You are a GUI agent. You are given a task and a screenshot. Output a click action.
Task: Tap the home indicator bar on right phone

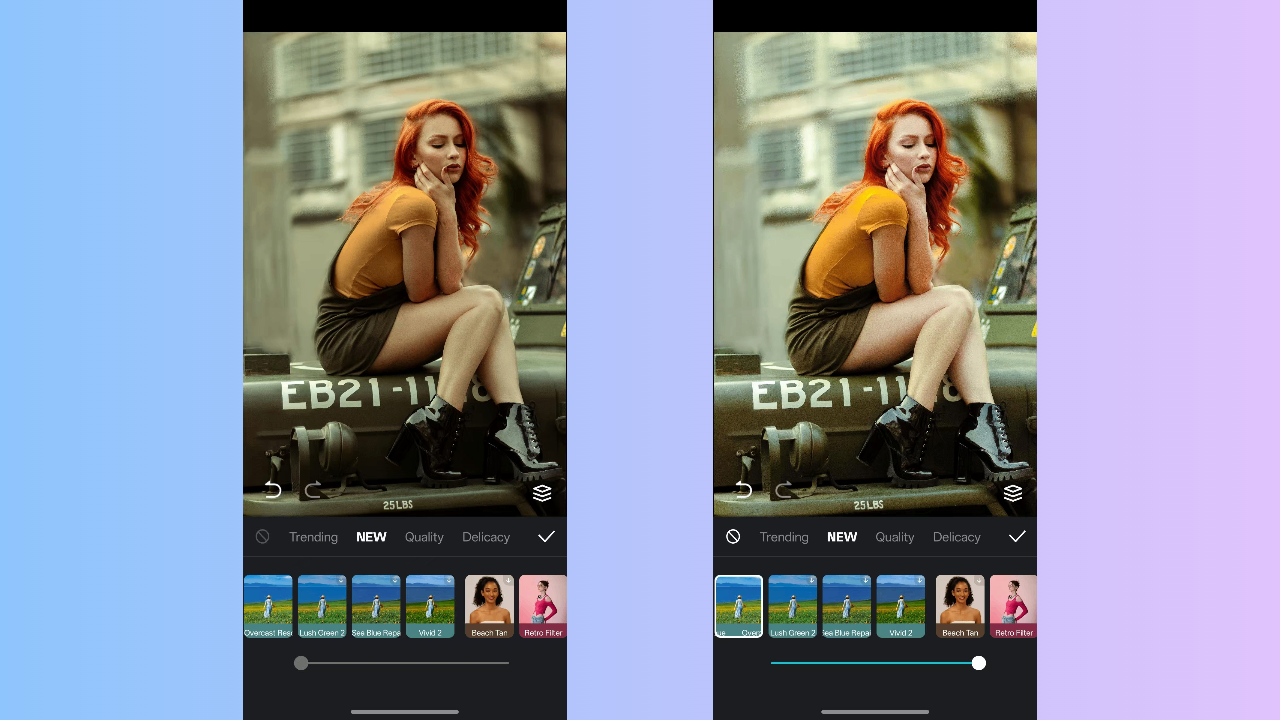pyautogui.click(x=875, y=712)
